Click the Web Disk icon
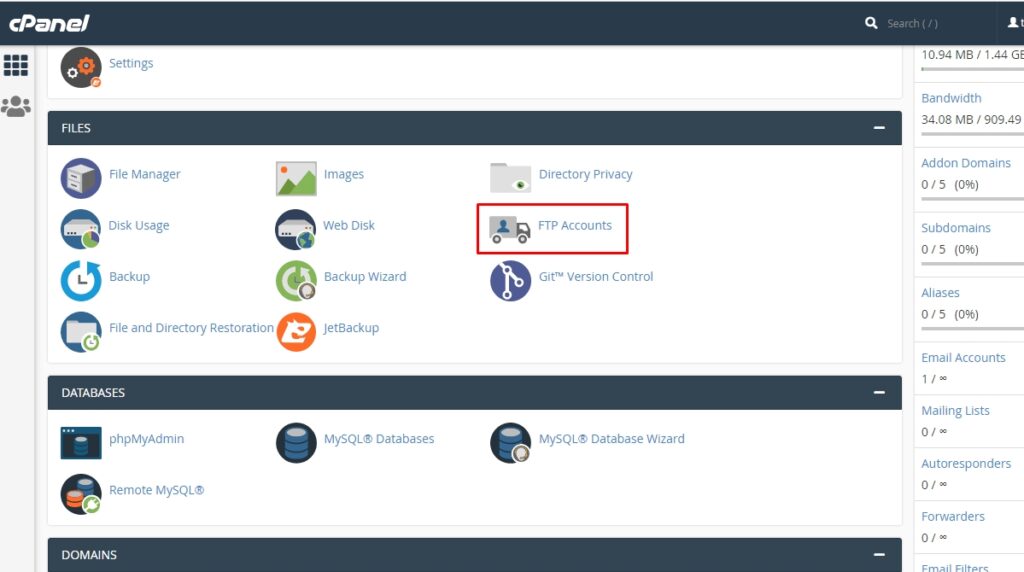Screen dimensions: 1024x572 pos(295,229)
